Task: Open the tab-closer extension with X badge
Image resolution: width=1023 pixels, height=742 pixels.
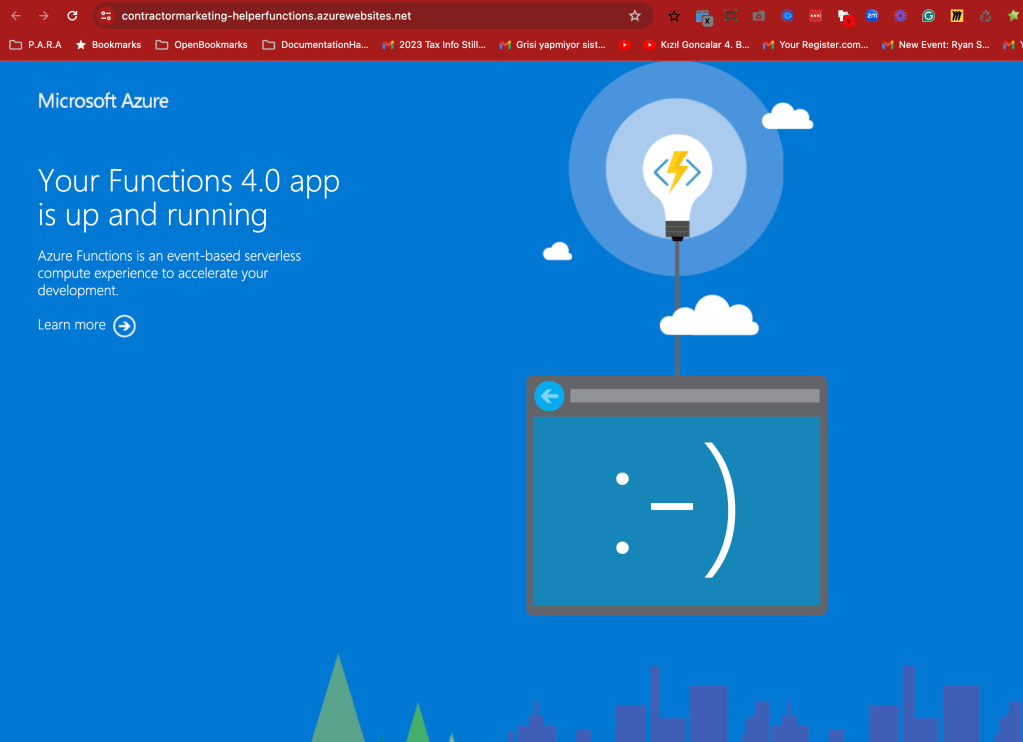Action: [703, 16]
